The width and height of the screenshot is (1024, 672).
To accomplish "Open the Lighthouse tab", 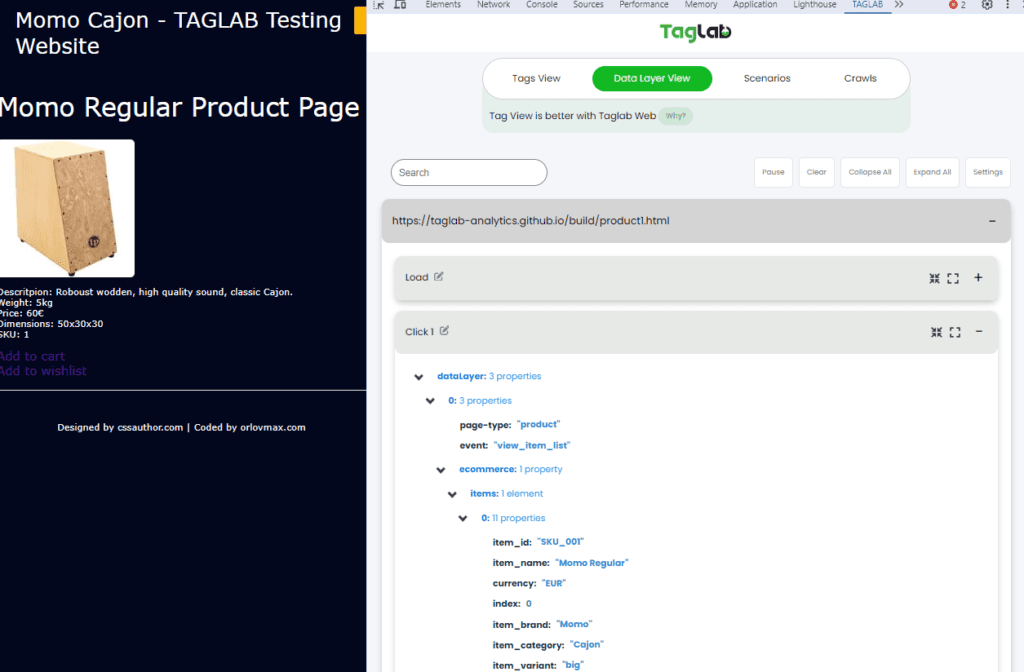I will point(814,5).
